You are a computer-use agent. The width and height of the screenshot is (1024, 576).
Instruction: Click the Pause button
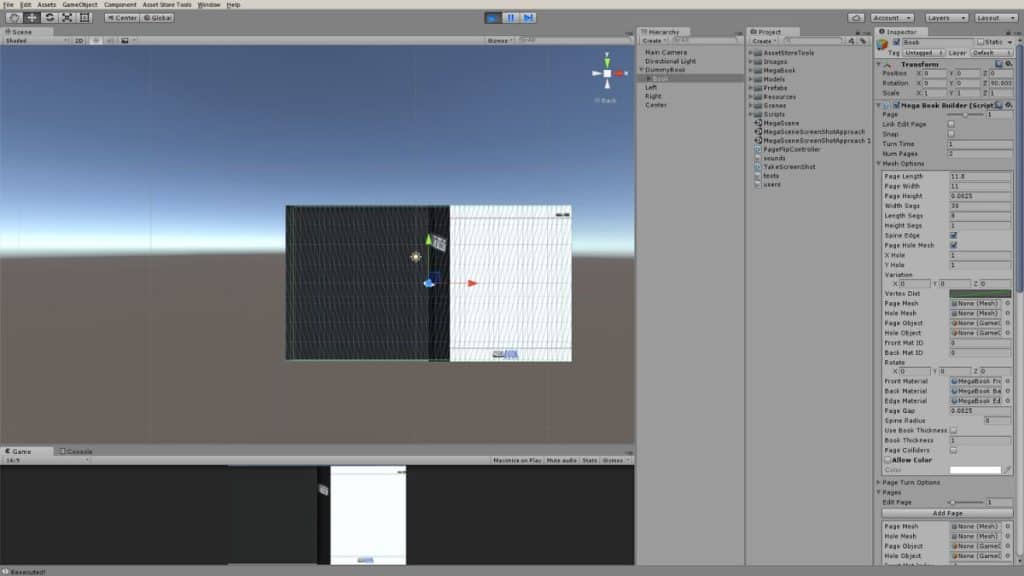click(511, 18)
